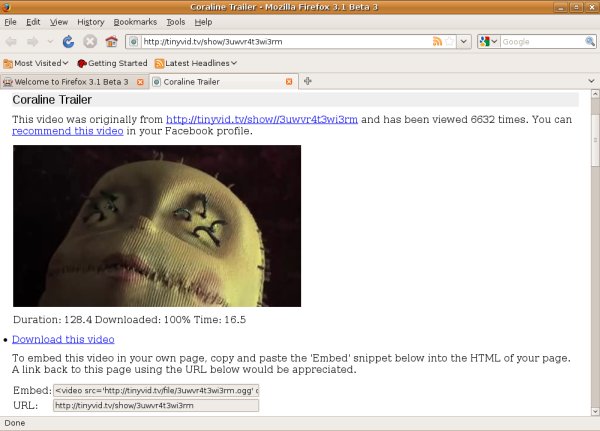Screen dimensions: 600x431
Task: Expand the Latest Headlines feed
Action: point(196,63)
